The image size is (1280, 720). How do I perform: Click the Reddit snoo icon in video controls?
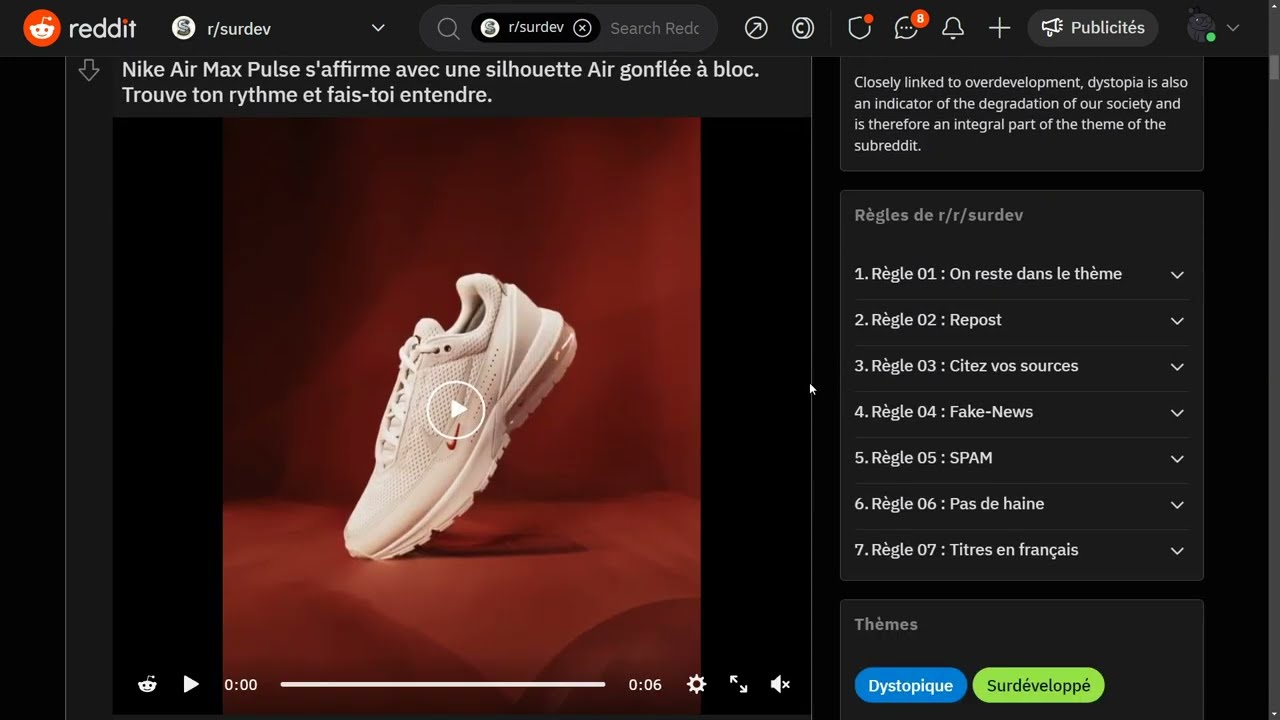coord(147,684)
